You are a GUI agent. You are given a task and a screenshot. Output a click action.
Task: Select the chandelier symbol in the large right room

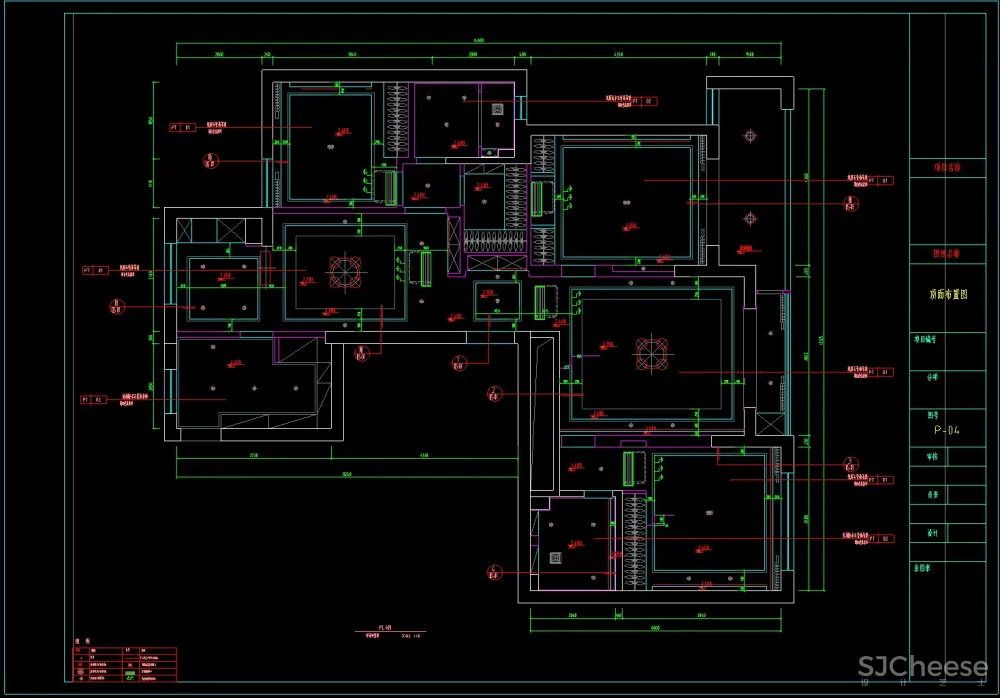[651, 352]
